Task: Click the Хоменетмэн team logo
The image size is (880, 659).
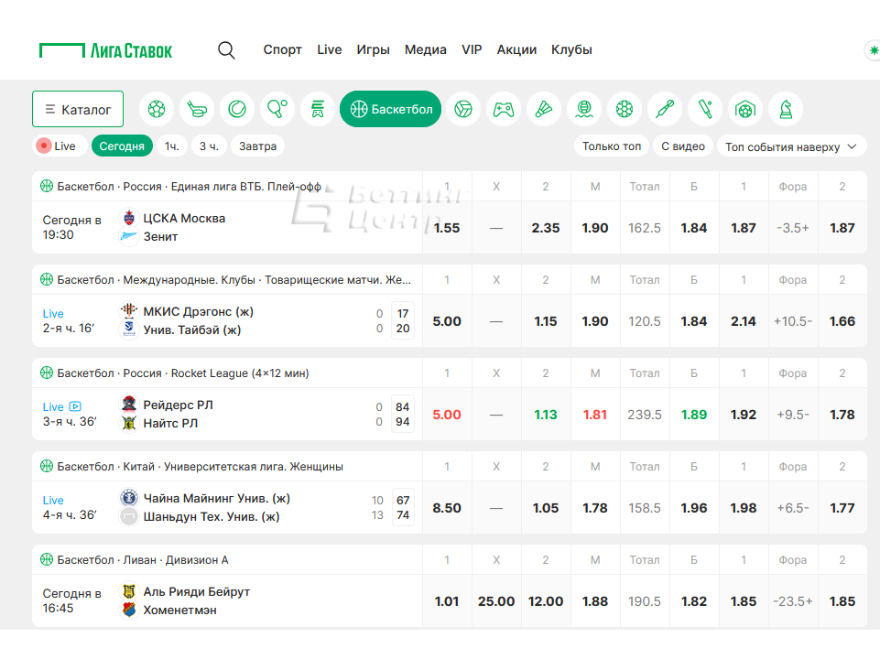Action: pos(129,610)
